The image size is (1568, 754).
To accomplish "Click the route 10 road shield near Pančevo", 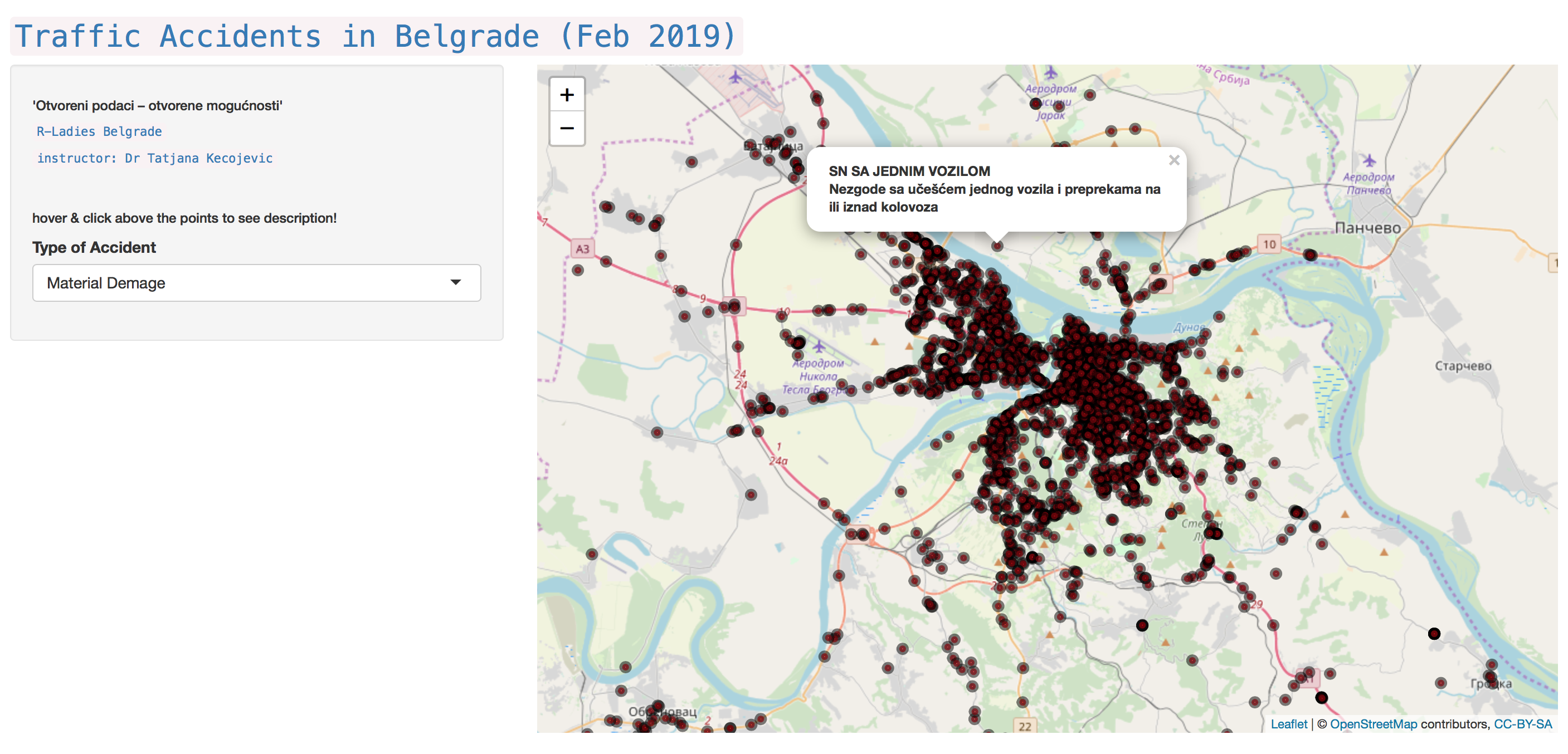I will click(x=1269, y=244).
